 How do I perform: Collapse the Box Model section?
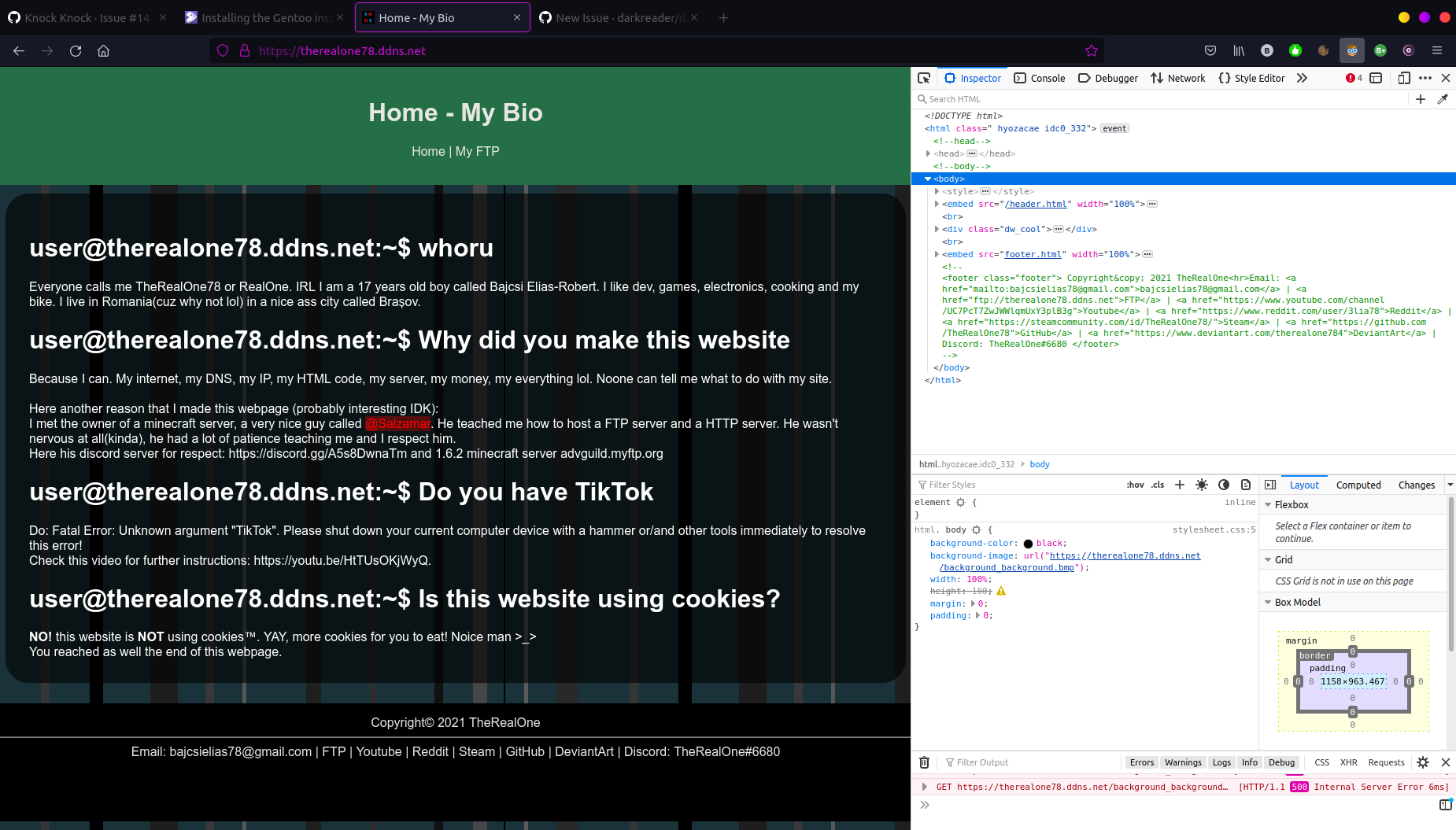pos(1266,602)
